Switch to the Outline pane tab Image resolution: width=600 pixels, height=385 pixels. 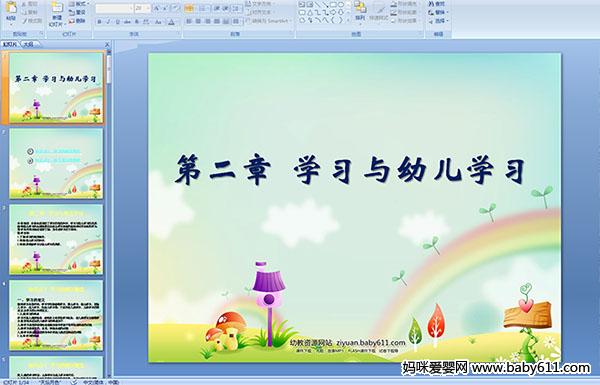click(29, 44)
